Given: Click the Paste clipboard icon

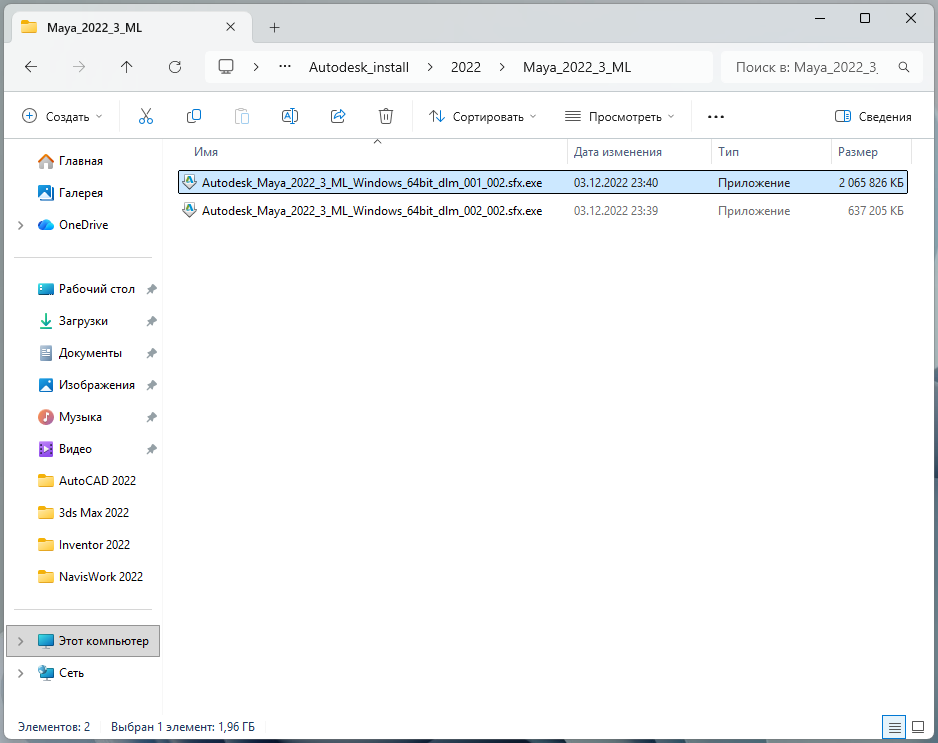Looking at the screenshot, I should (242, 117).
